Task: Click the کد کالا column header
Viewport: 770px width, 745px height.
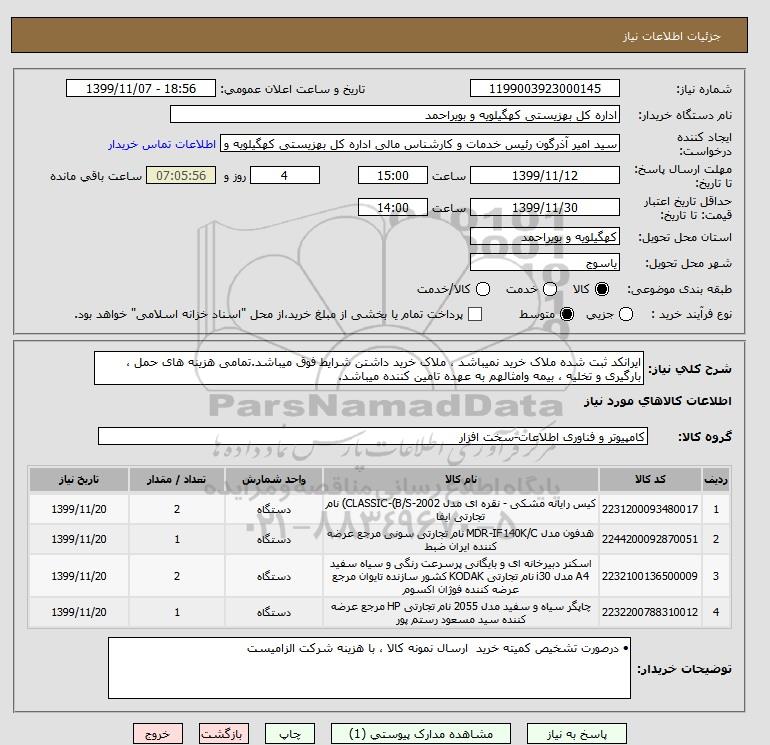Action: point(650,479)
